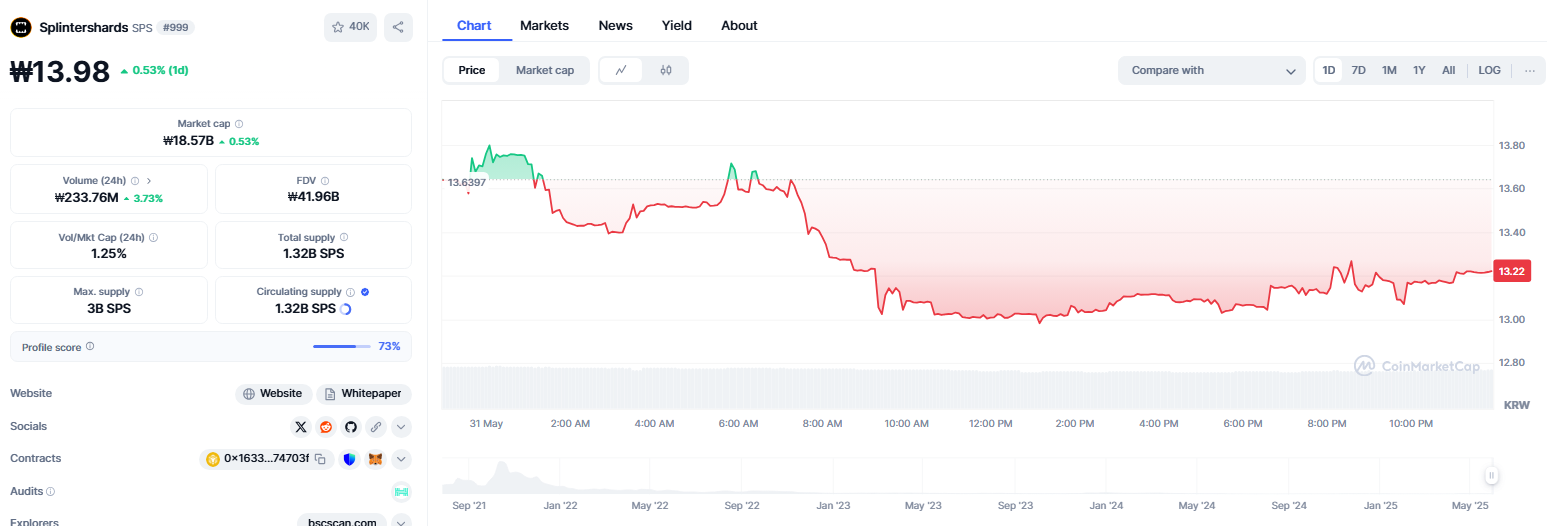The height and width of the screenshot is (526, 1547).
Task: Click the blue shield icon in Contracts
Action: [x=349, y=459]
